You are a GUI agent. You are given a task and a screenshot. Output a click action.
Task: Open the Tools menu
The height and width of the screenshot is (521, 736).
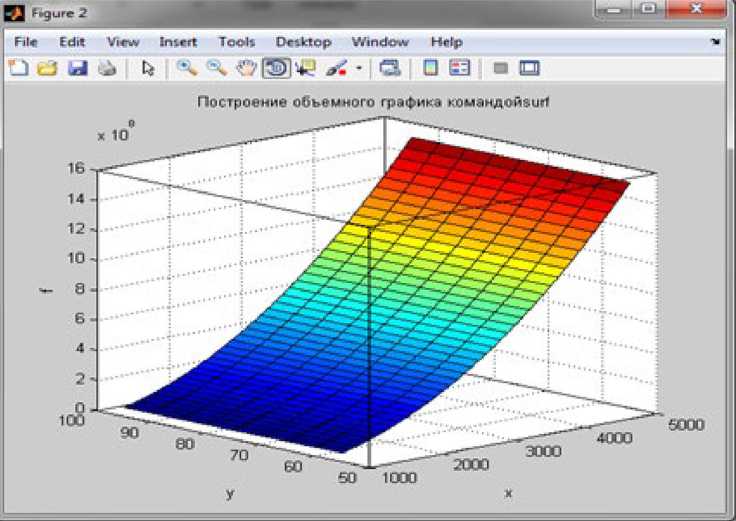[237, 42]
